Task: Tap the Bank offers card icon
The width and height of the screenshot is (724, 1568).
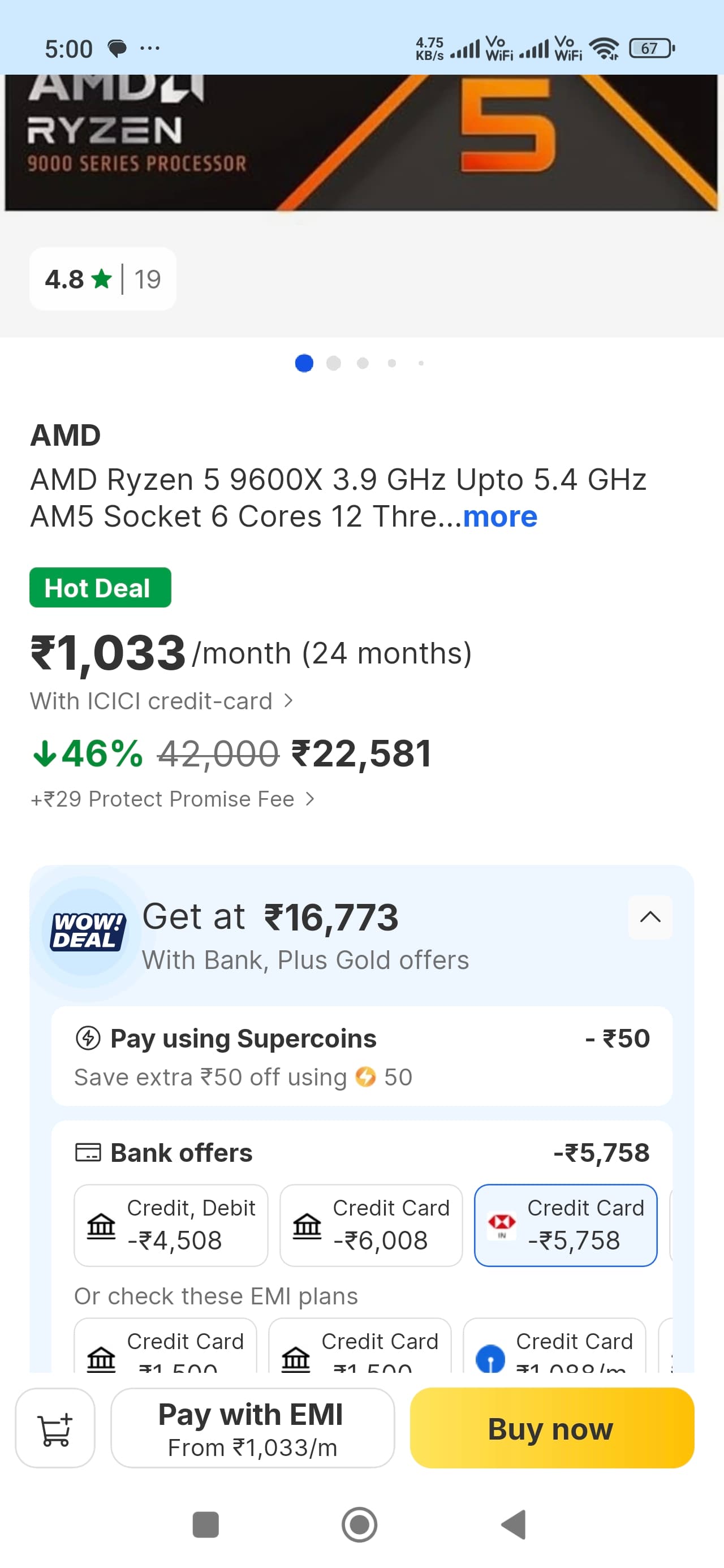Action: coord(88,1152)
